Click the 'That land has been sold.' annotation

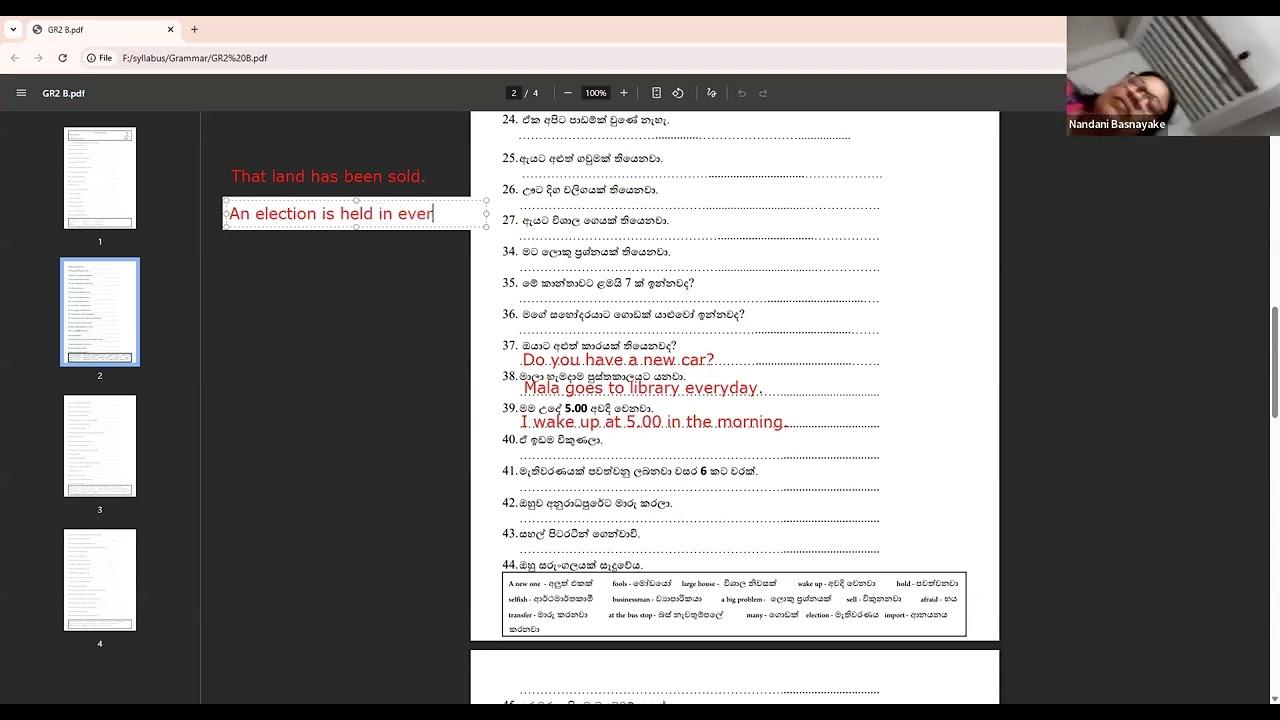coord(328,177)
